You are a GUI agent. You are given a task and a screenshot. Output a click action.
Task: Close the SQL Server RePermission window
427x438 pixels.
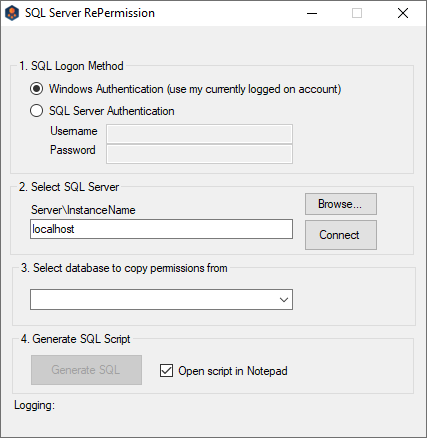click(x=403, y=13)
